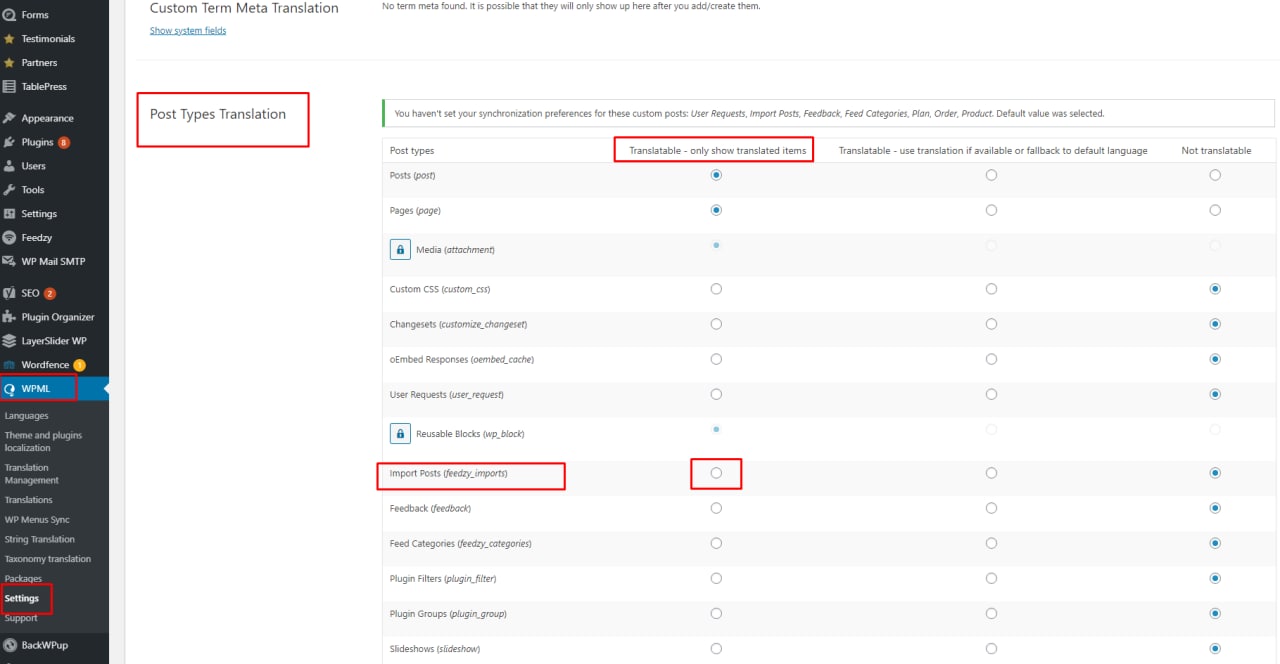Click the Settings sliders icon in main menu
The image size is (1280, 664).
coord(9,214)
